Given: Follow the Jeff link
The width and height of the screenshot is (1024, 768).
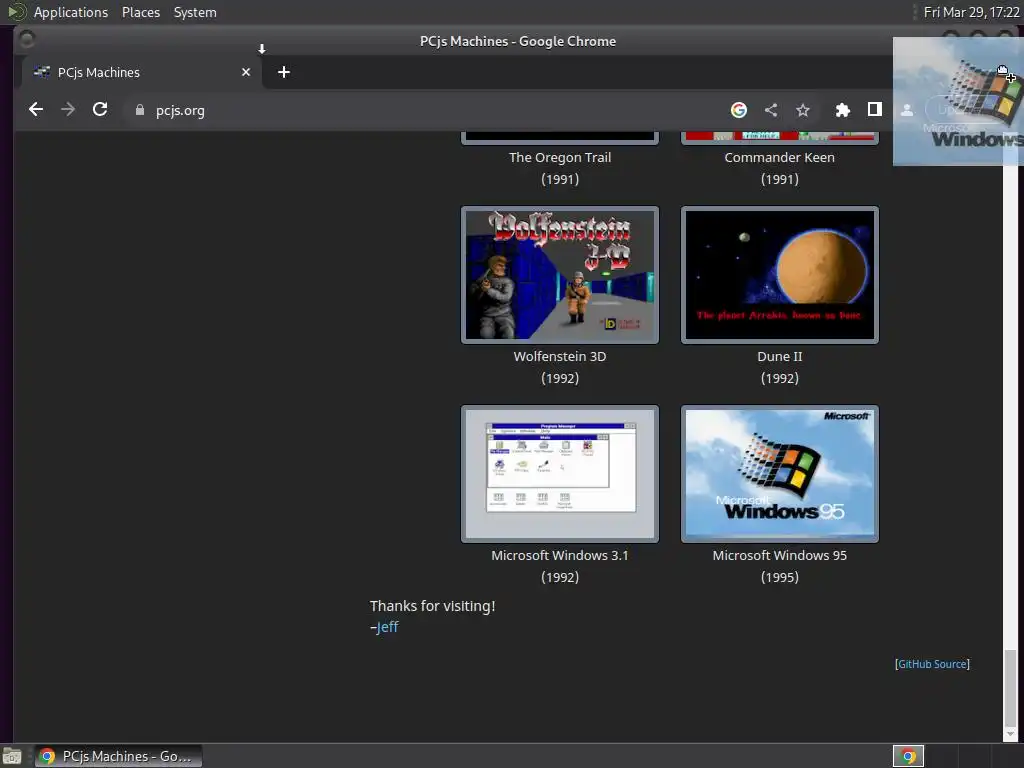Looking at the screenshot, I should click(x=387, y=627).
